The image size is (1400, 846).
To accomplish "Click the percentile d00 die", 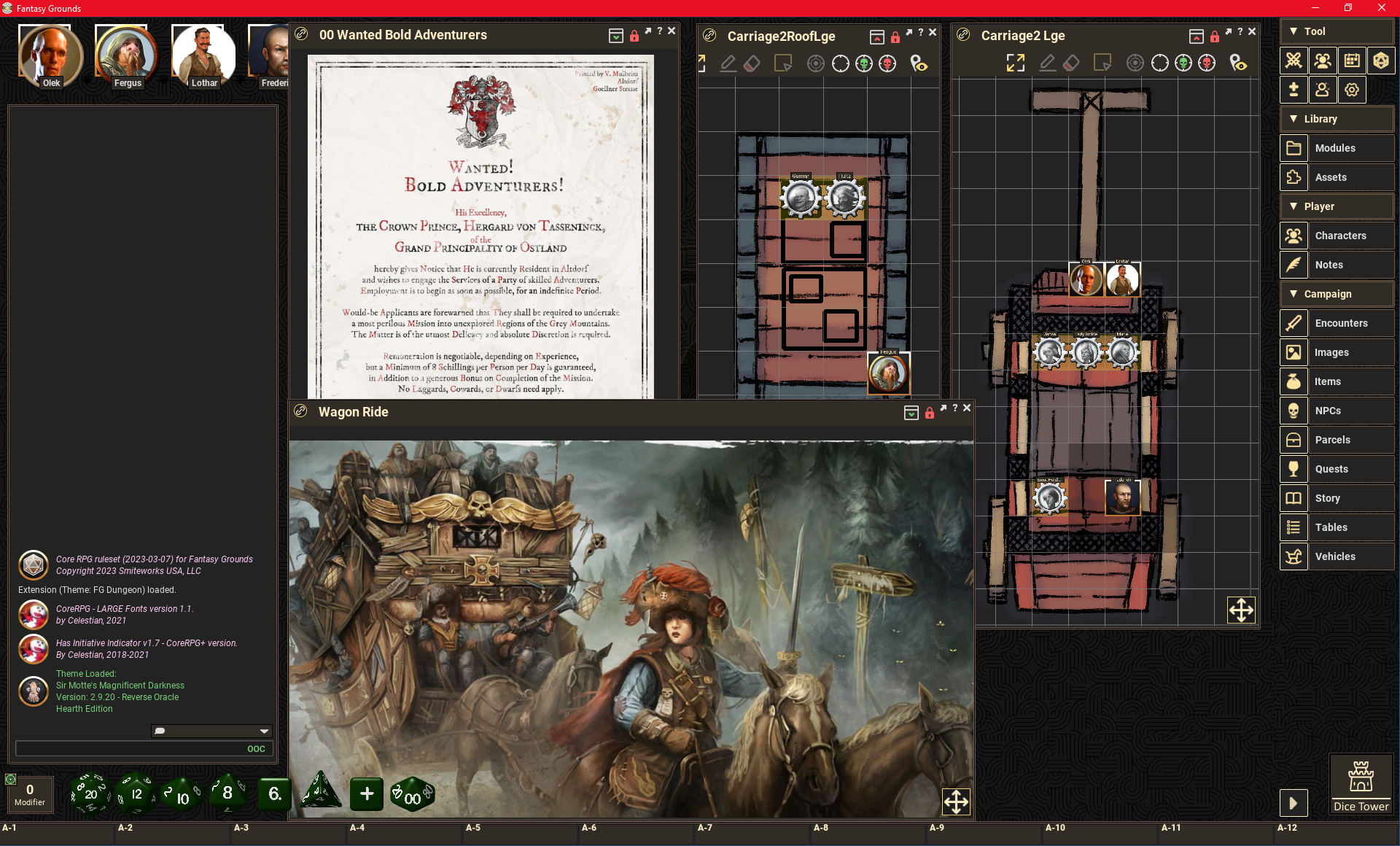I will [x=412, y=795].
